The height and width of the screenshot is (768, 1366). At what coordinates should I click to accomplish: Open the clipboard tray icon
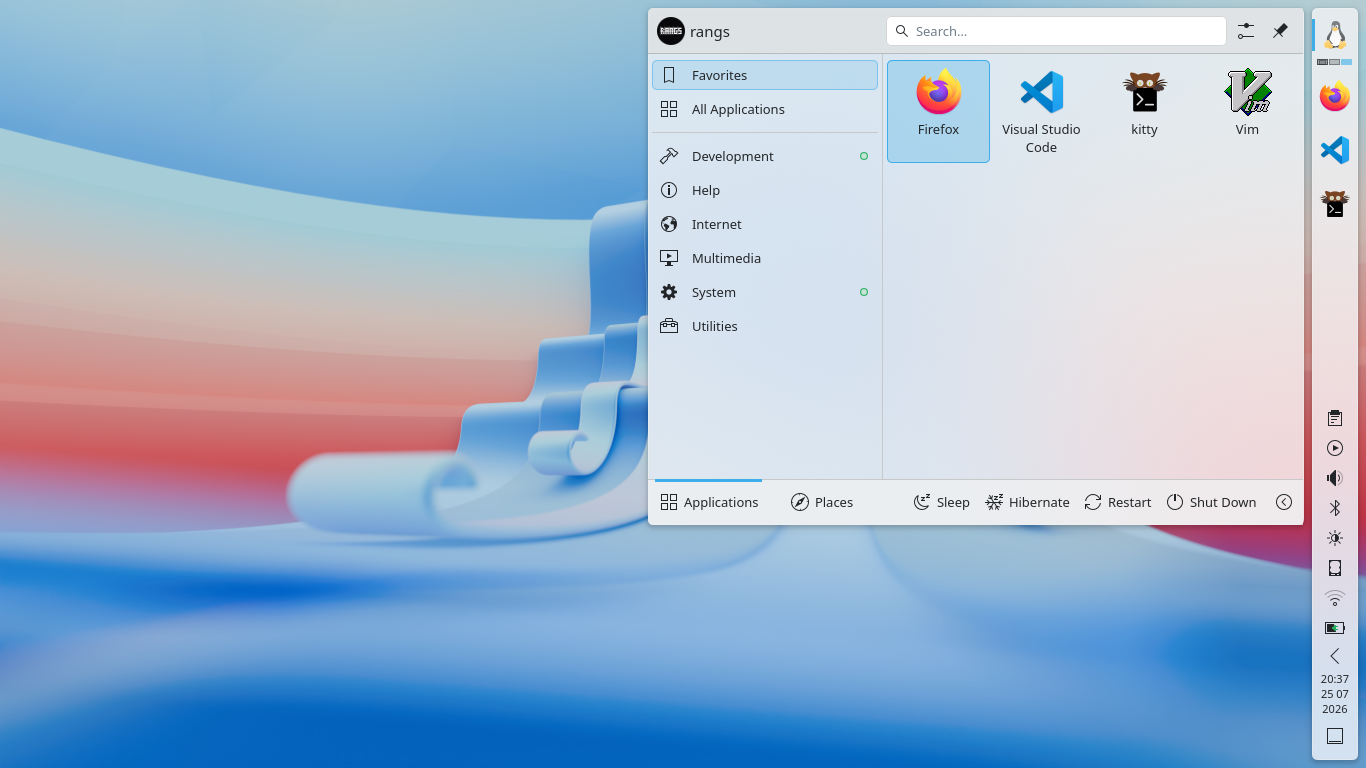(1335, 418)
